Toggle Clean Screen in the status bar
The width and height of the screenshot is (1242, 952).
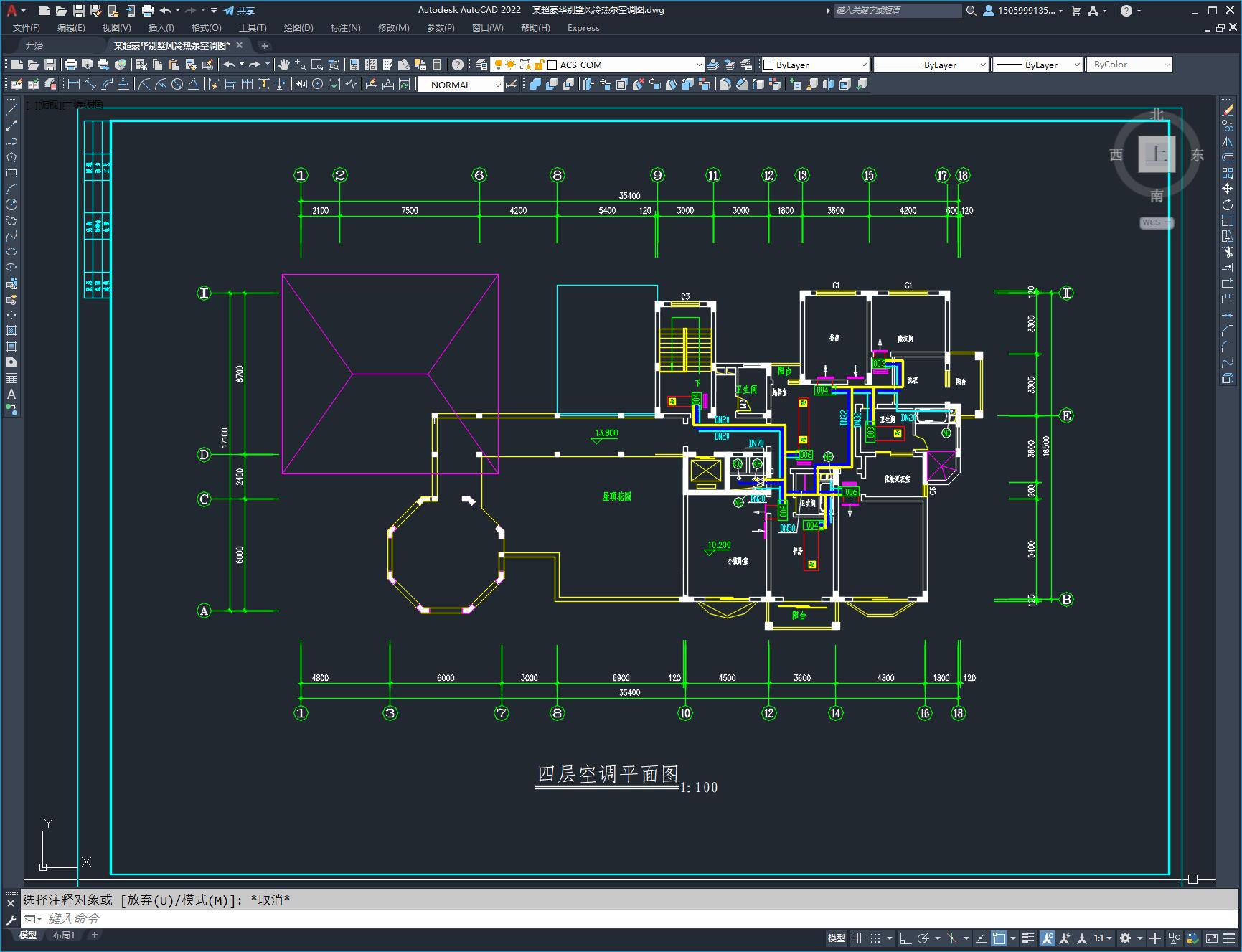[1211, 938]
